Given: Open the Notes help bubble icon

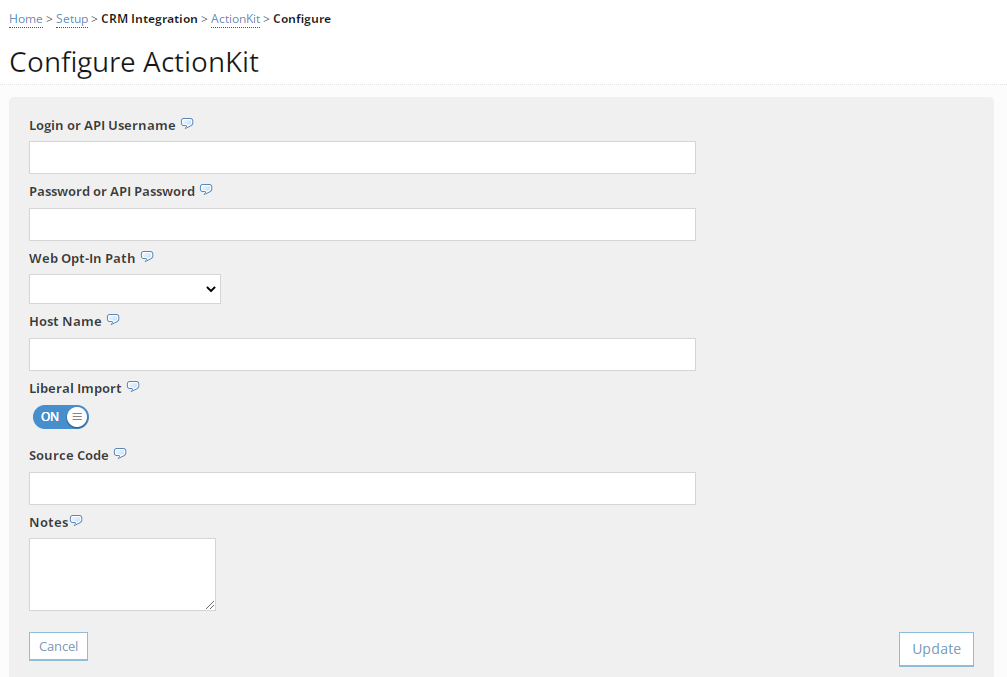Looking at the screenshot, I should pyautogui.click(x=77, y=519).
